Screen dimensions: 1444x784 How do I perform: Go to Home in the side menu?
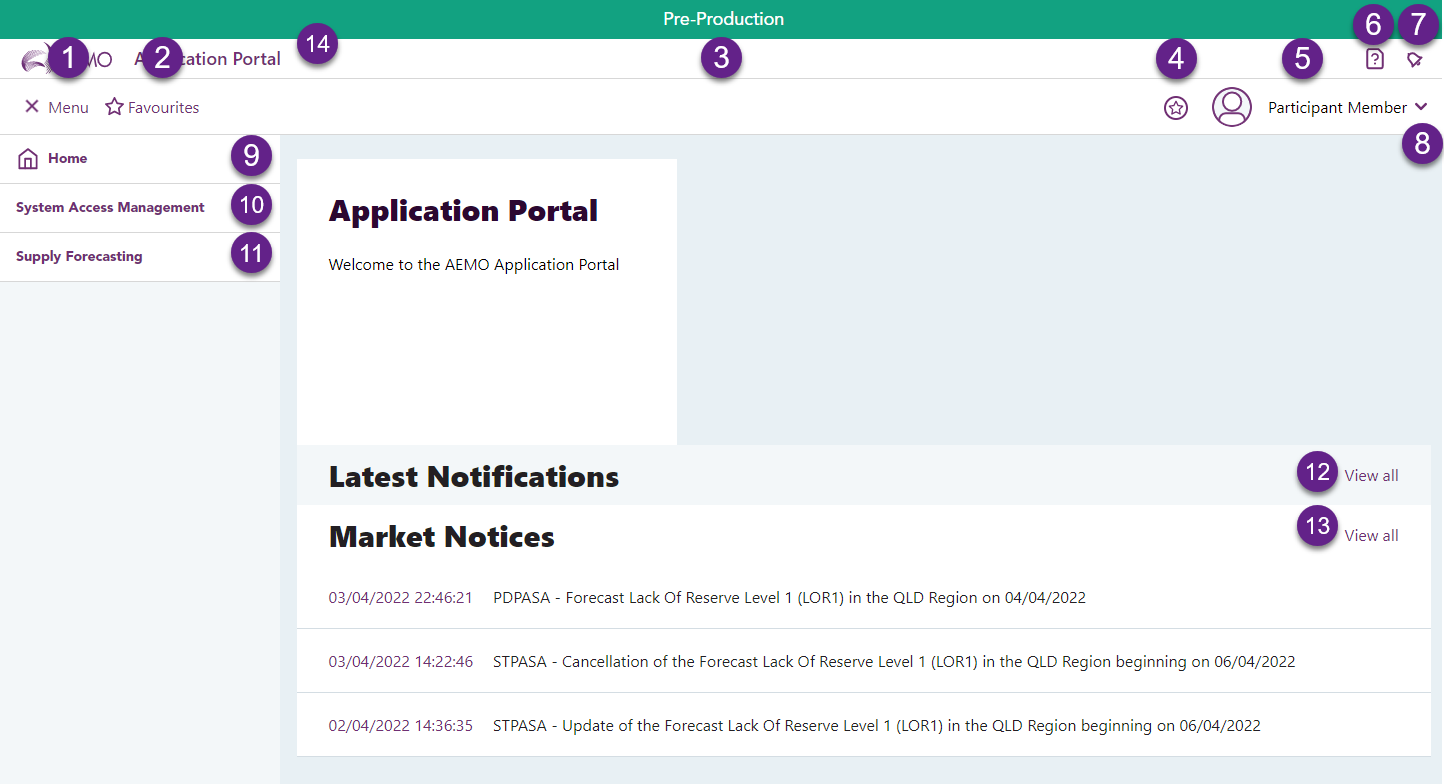pos(140,159)
